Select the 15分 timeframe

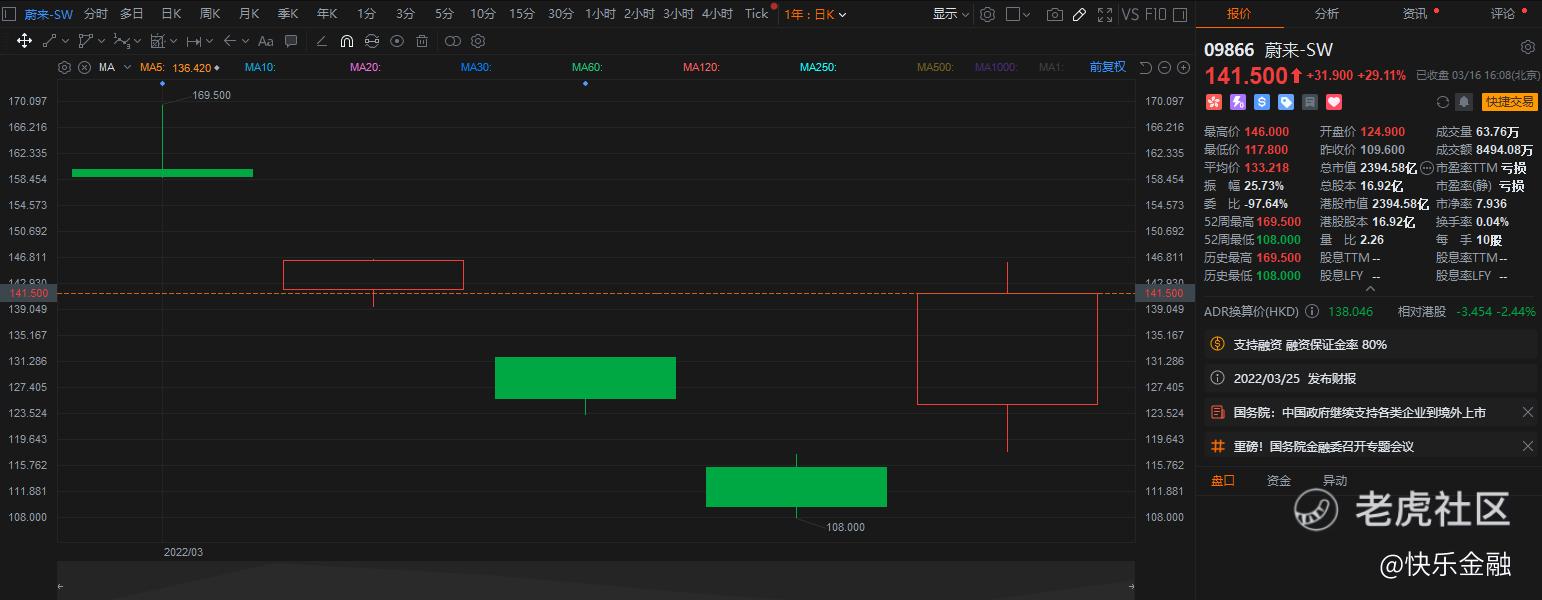(522, 14)
